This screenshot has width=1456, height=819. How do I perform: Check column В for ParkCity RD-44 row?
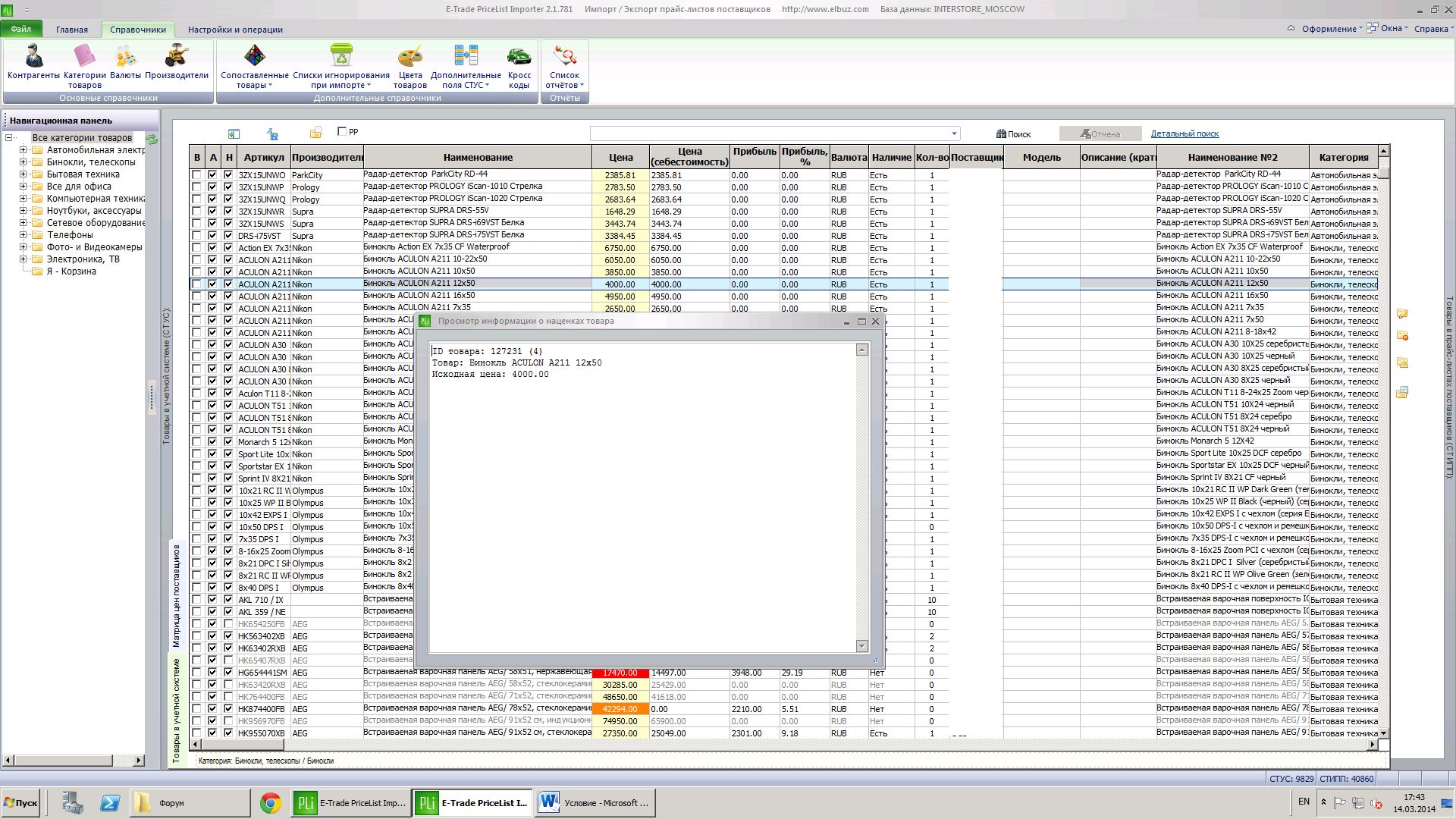point(196,175)
